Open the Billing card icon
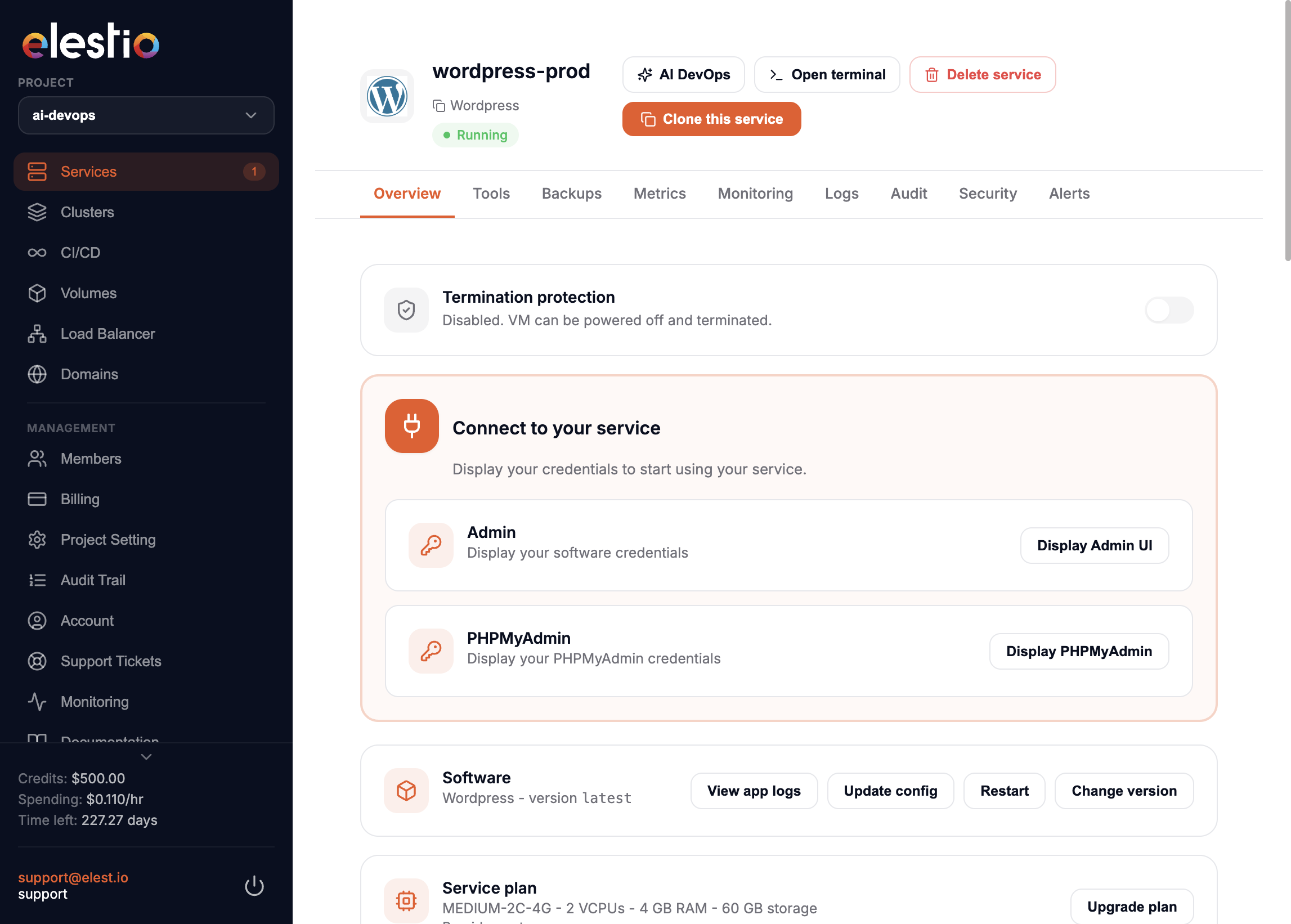 pyautogui.click(x=37, y=499)
